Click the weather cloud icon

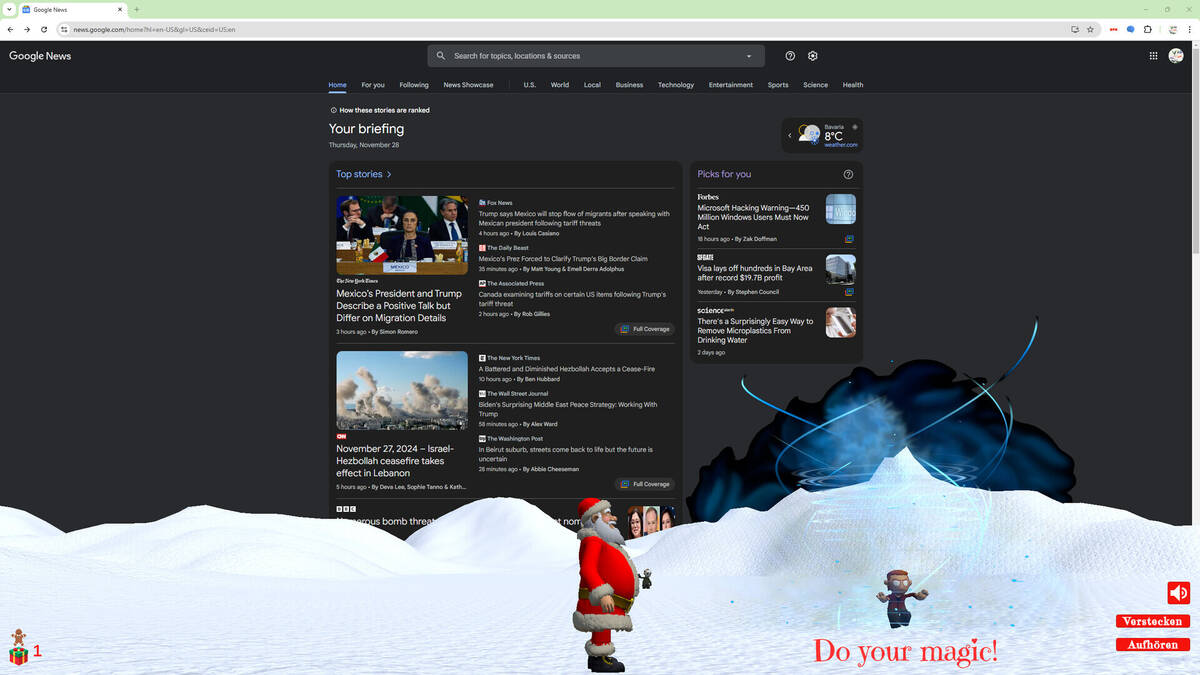pos(809,134)
